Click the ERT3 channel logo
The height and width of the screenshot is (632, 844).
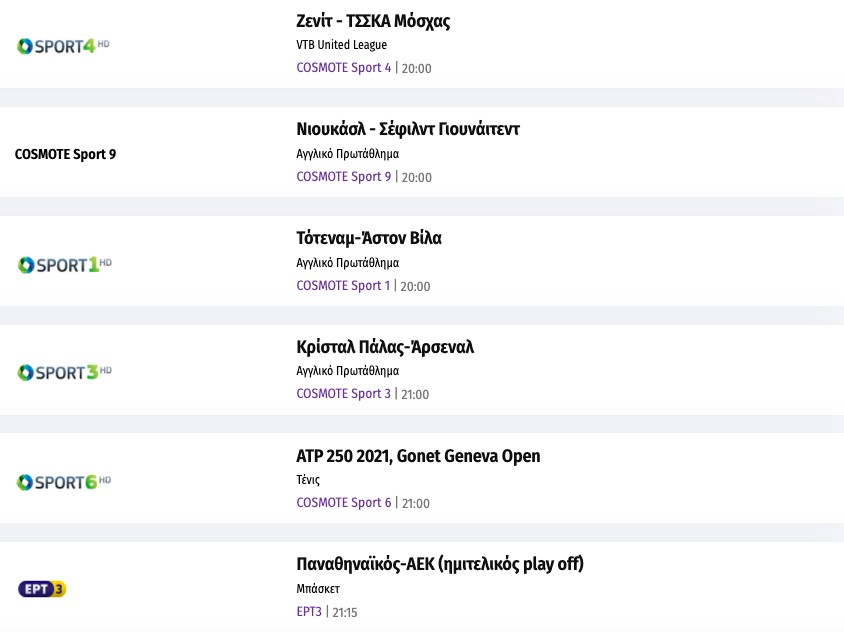tap(42, 589)
